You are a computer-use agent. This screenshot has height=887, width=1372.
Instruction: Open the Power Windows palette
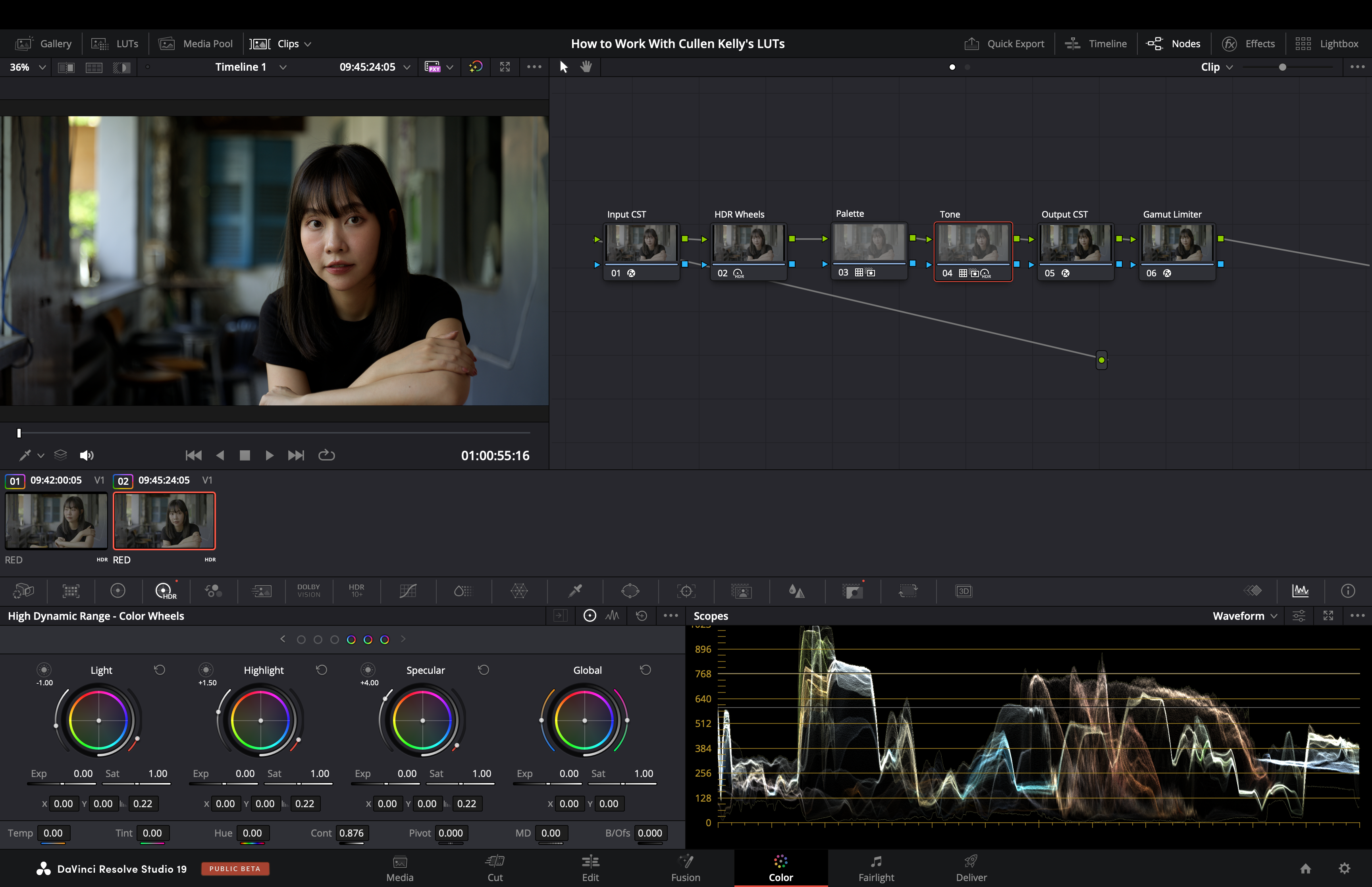click(630, 591)
